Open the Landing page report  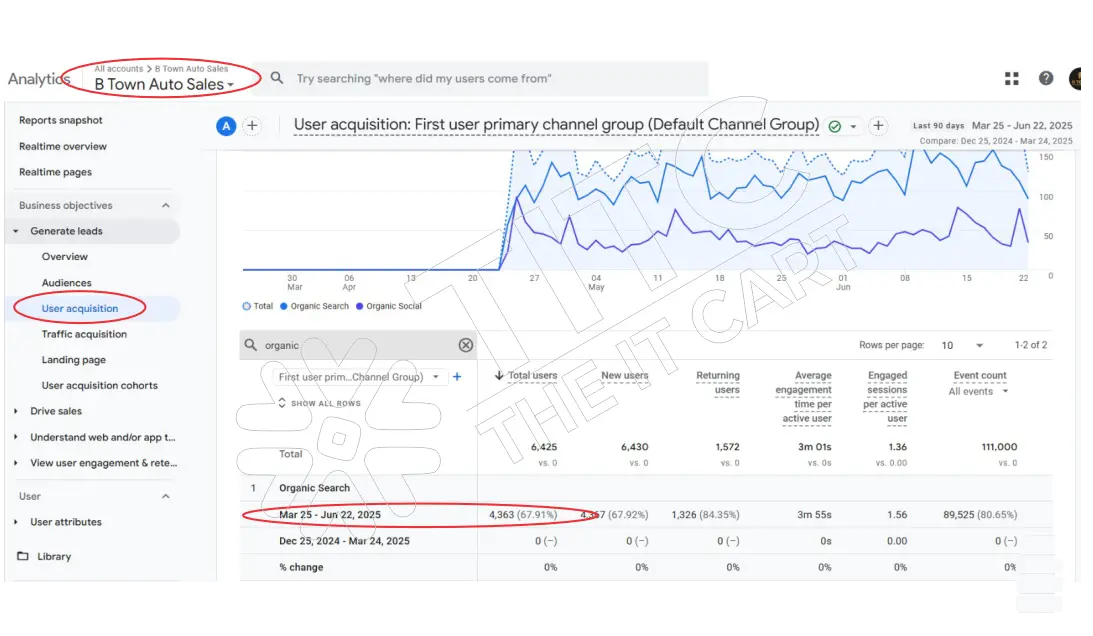[74, 360]
